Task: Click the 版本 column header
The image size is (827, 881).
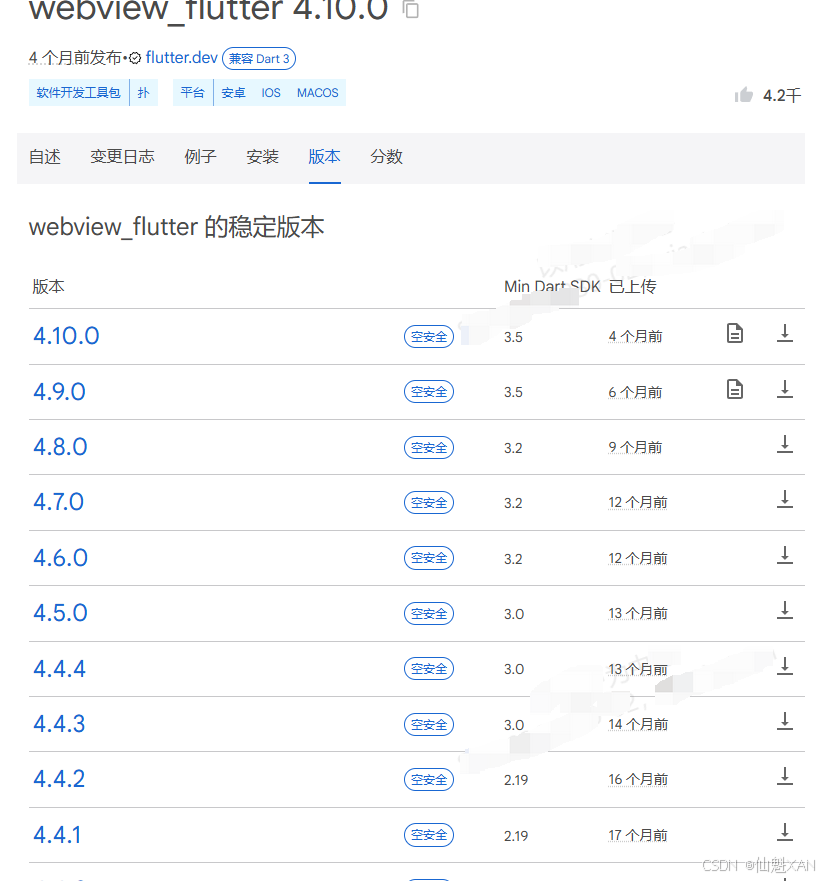Action: 48,287
